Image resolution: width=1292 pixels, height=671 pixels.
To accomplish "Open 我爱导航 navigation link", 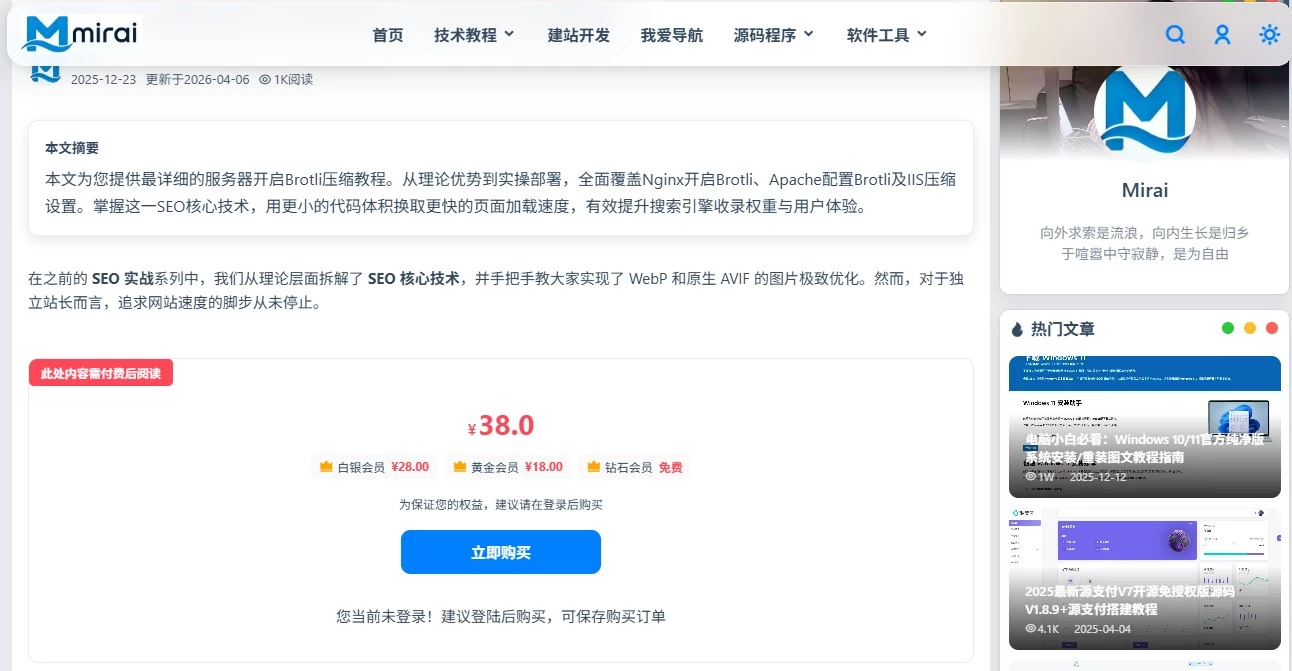I will click(671, 35).
